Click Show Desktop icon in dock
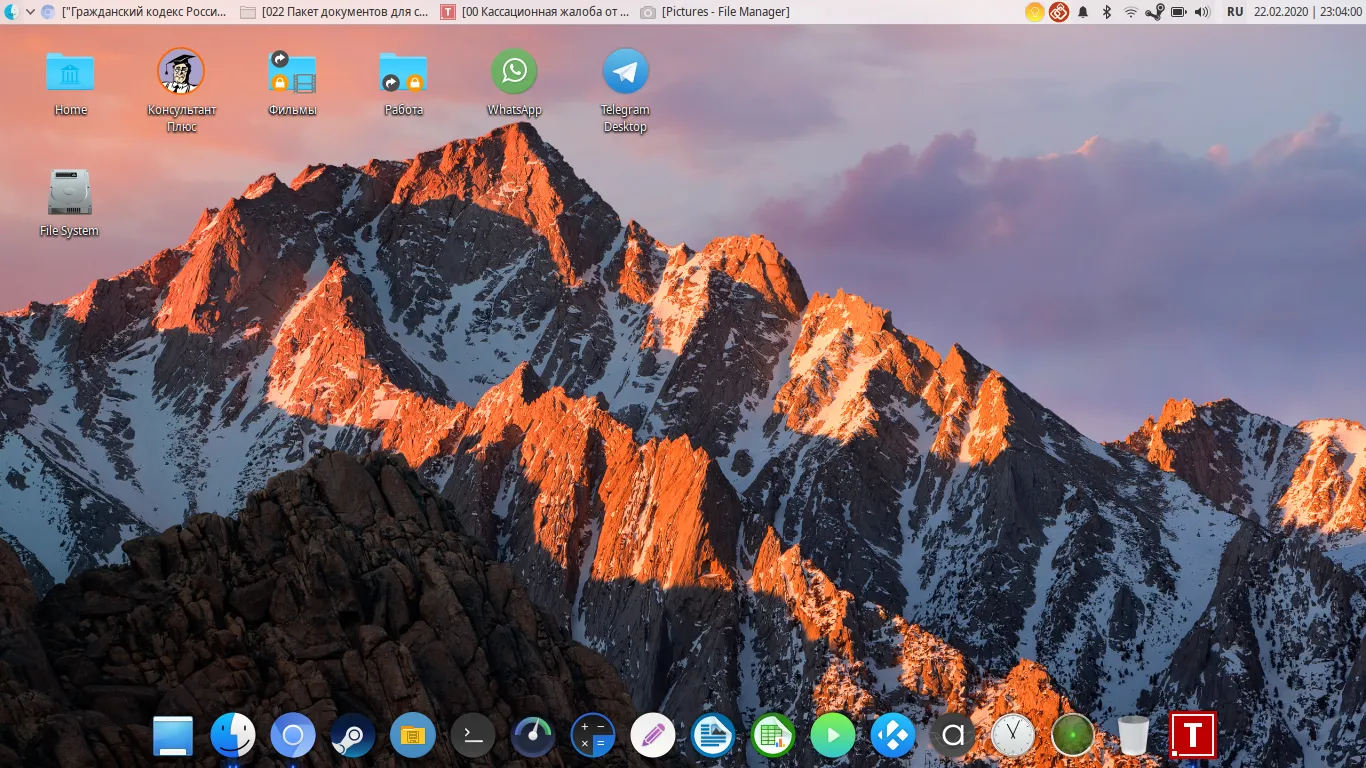 (173, 737)
